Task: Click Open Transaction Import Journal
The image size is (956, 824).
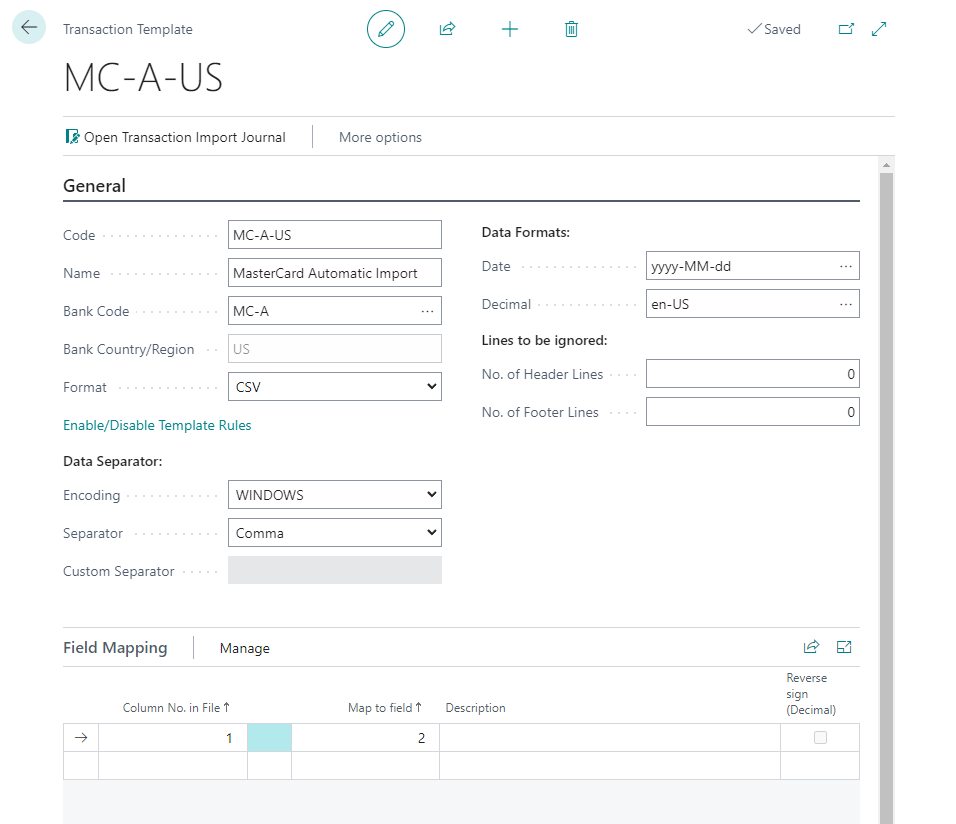Action: (x=181, y=136)
